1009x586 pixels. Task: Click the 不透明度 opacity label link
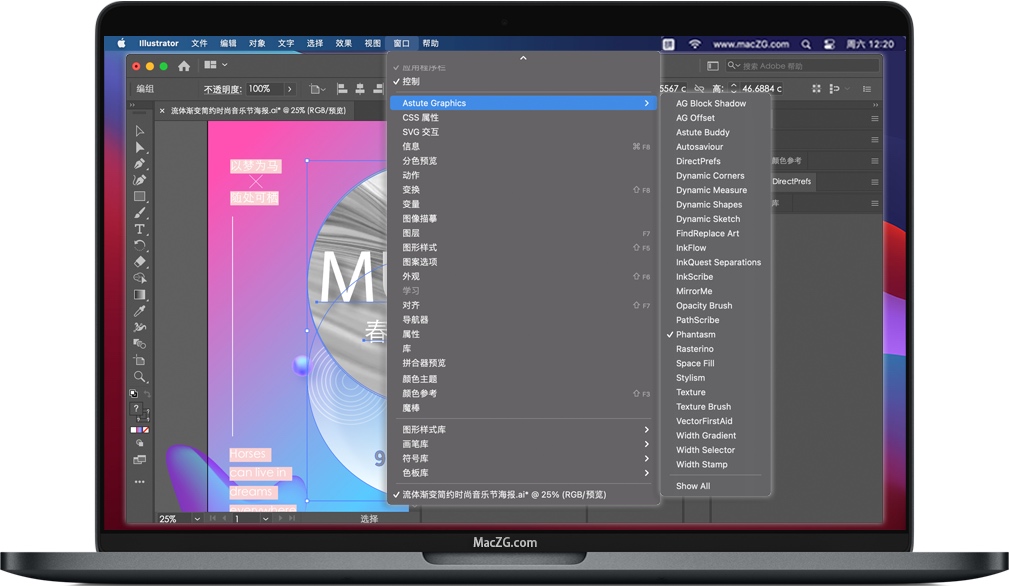[x=223, y=89]
